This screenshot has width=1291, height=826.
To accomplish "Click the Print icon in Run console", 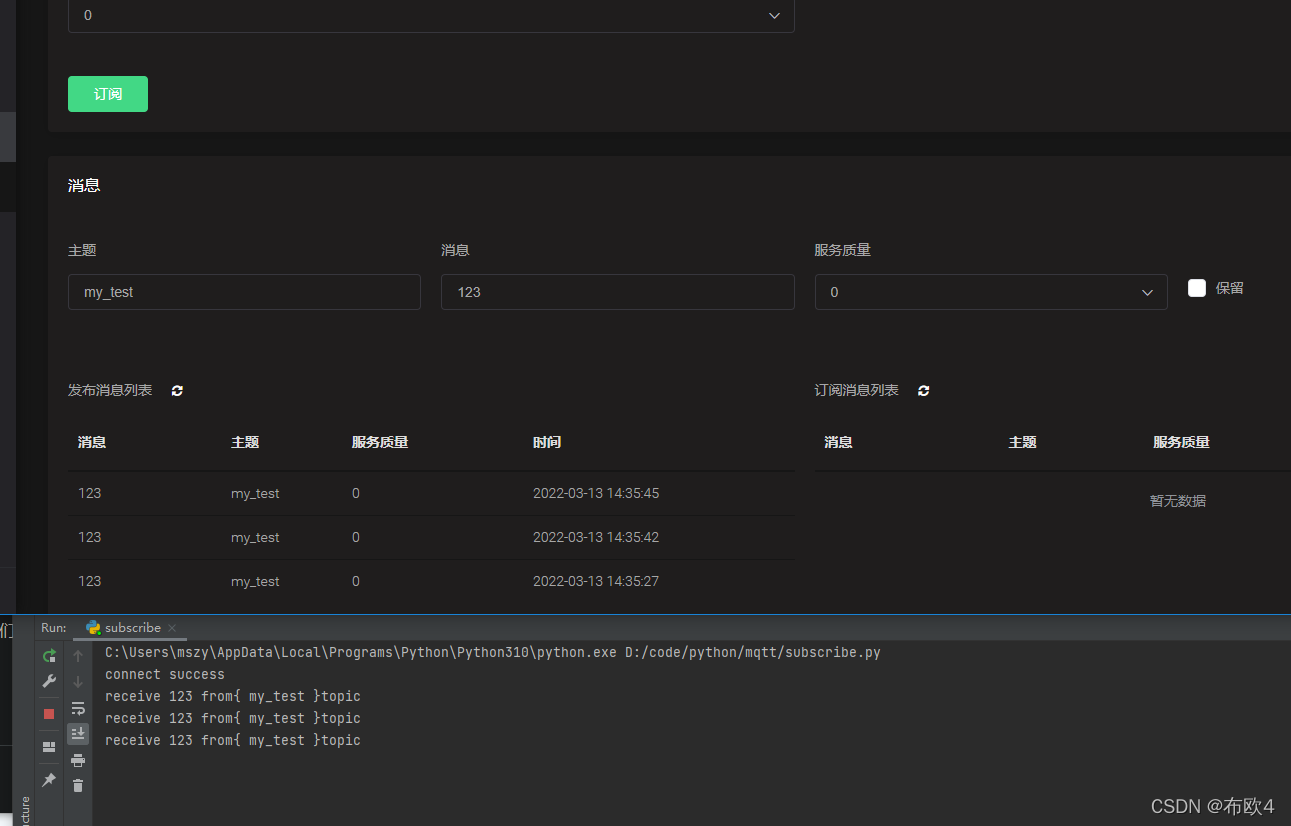I will (78, 760).
